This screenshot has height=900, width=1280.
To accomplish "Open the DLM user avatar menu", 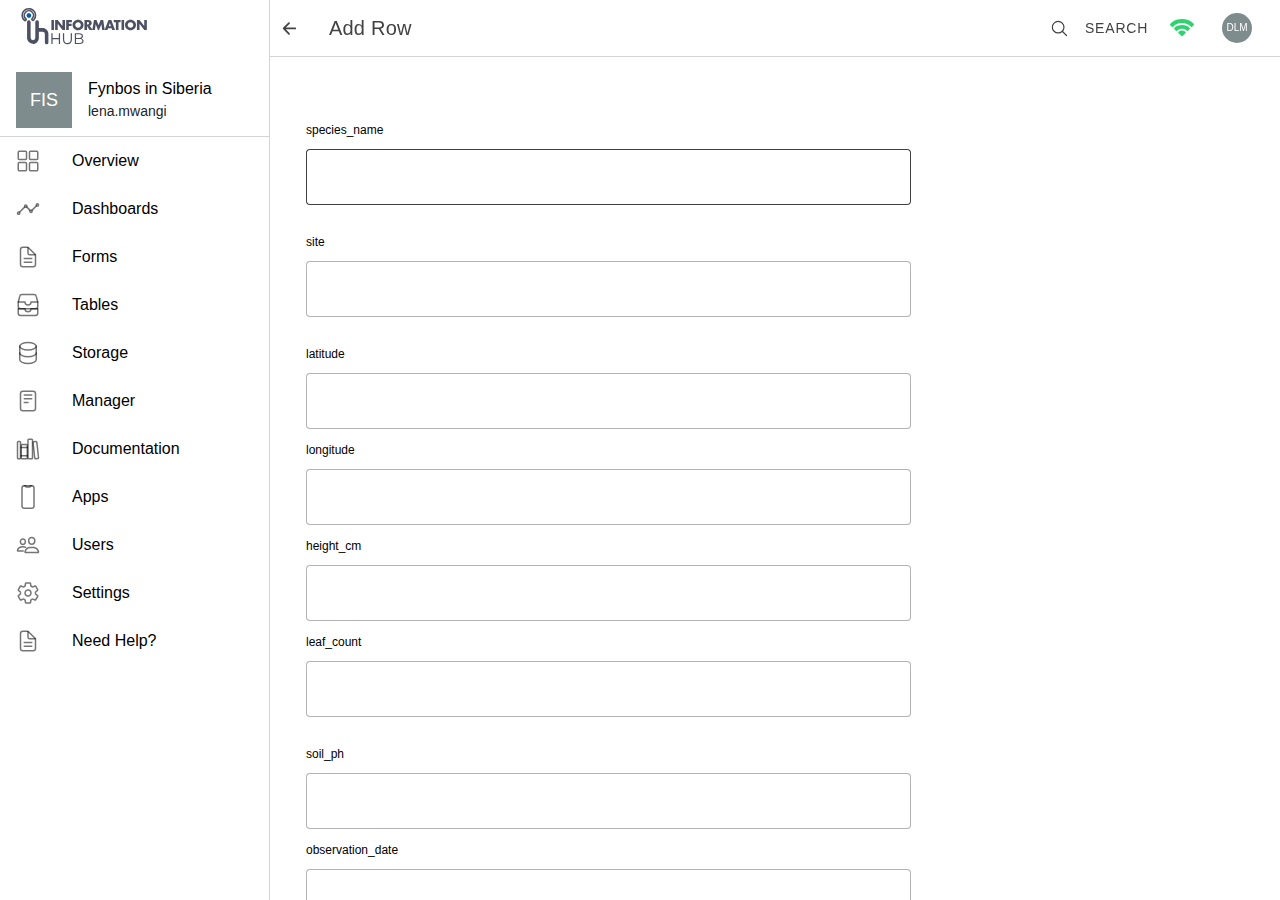I will click(1237, 28).
